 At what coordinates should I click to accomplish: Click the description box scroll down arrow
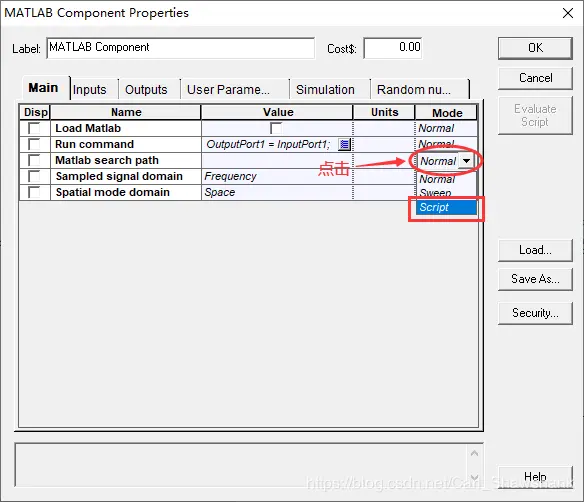click(x=474, y=477)
